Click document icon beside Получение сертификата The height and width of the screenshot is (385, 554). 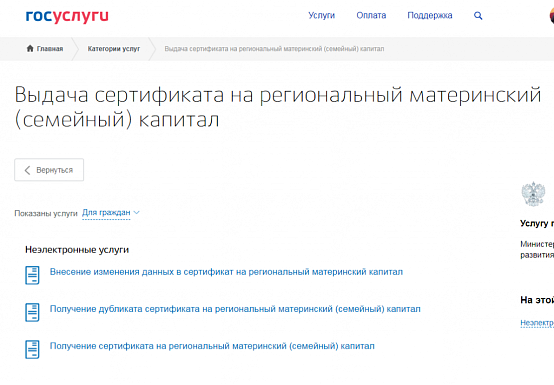pos(32,349)
